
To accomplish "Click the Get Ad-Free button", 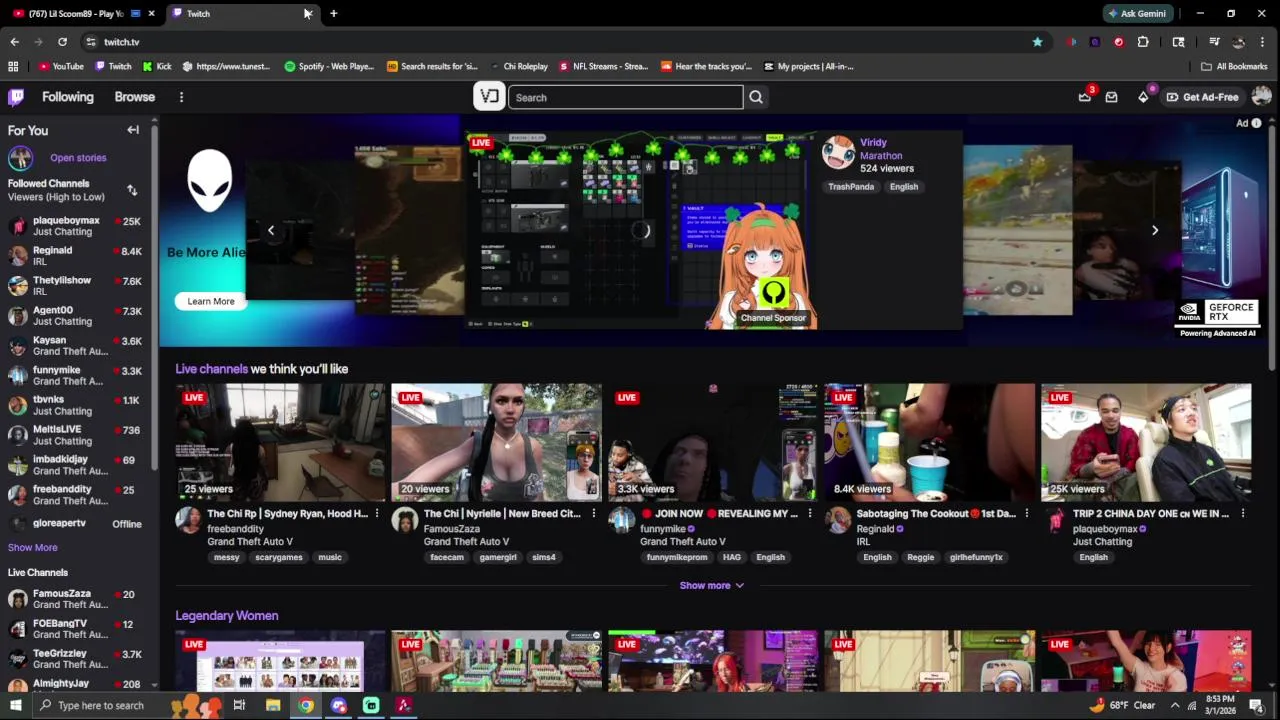I will point(1202,97).
